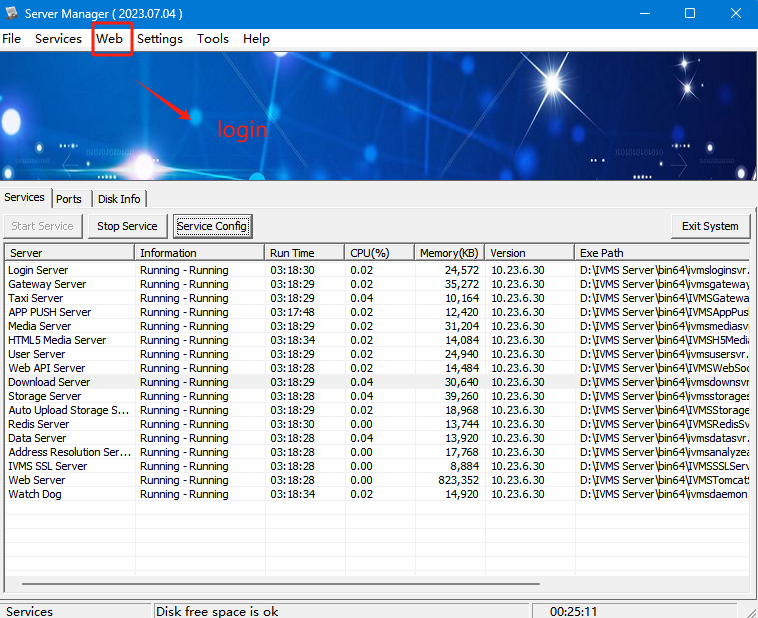
Task: Open the Web menu
Action: coord(110,39)
